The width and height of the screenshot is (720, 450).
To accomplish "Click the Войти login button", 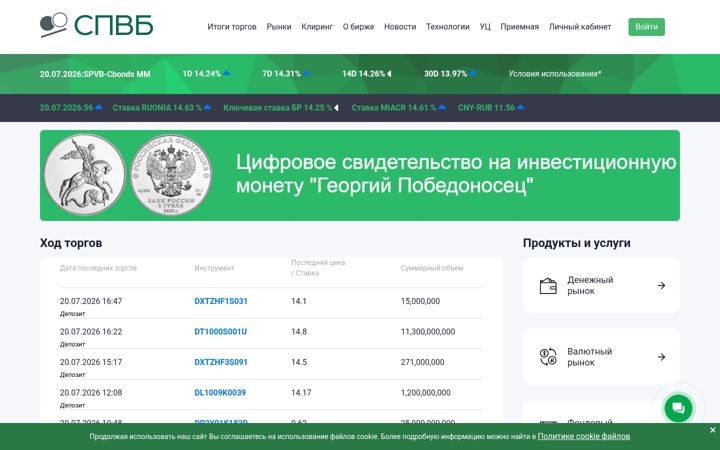I will point(647,27).
